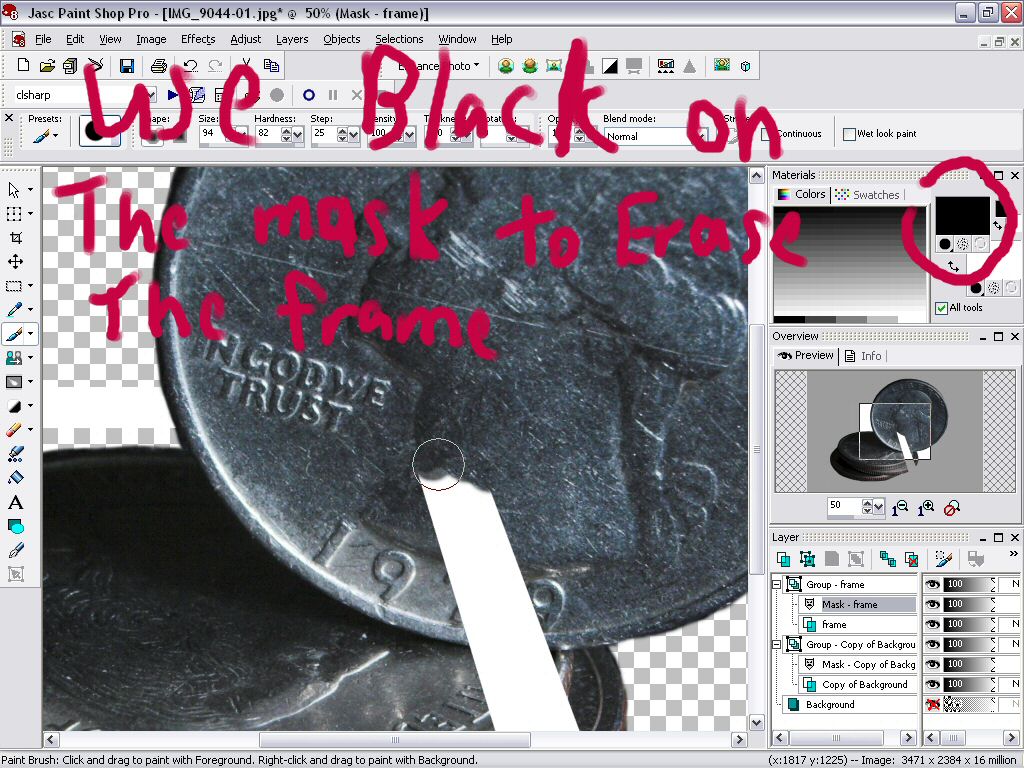
Task: Open a file with the folder icon
Action: [47, 65]
